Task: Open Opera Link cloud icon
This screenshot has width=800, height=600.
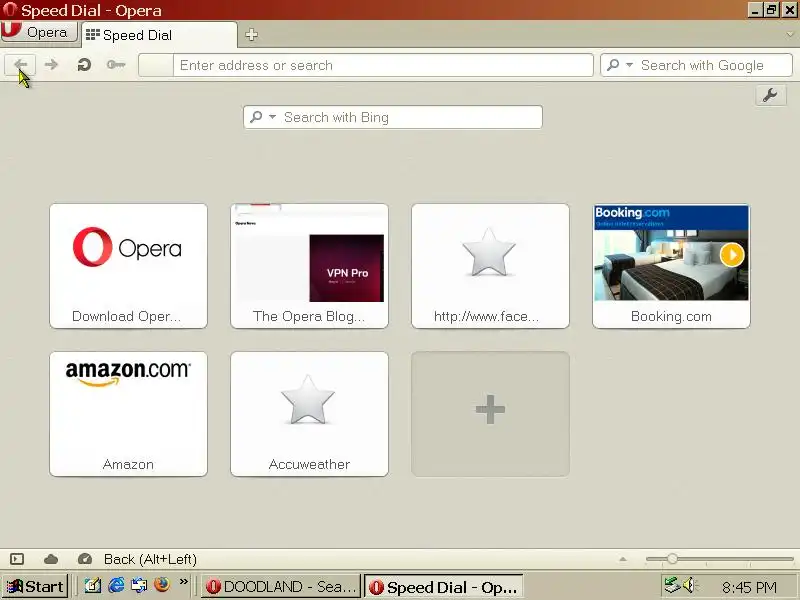Action: click(51, 559)
